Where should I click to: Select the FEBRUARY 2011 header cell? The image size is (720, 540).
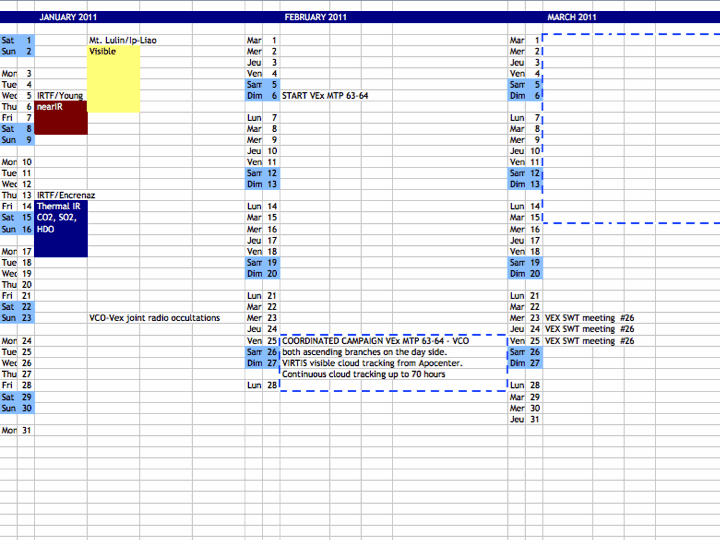coord(315,17)
